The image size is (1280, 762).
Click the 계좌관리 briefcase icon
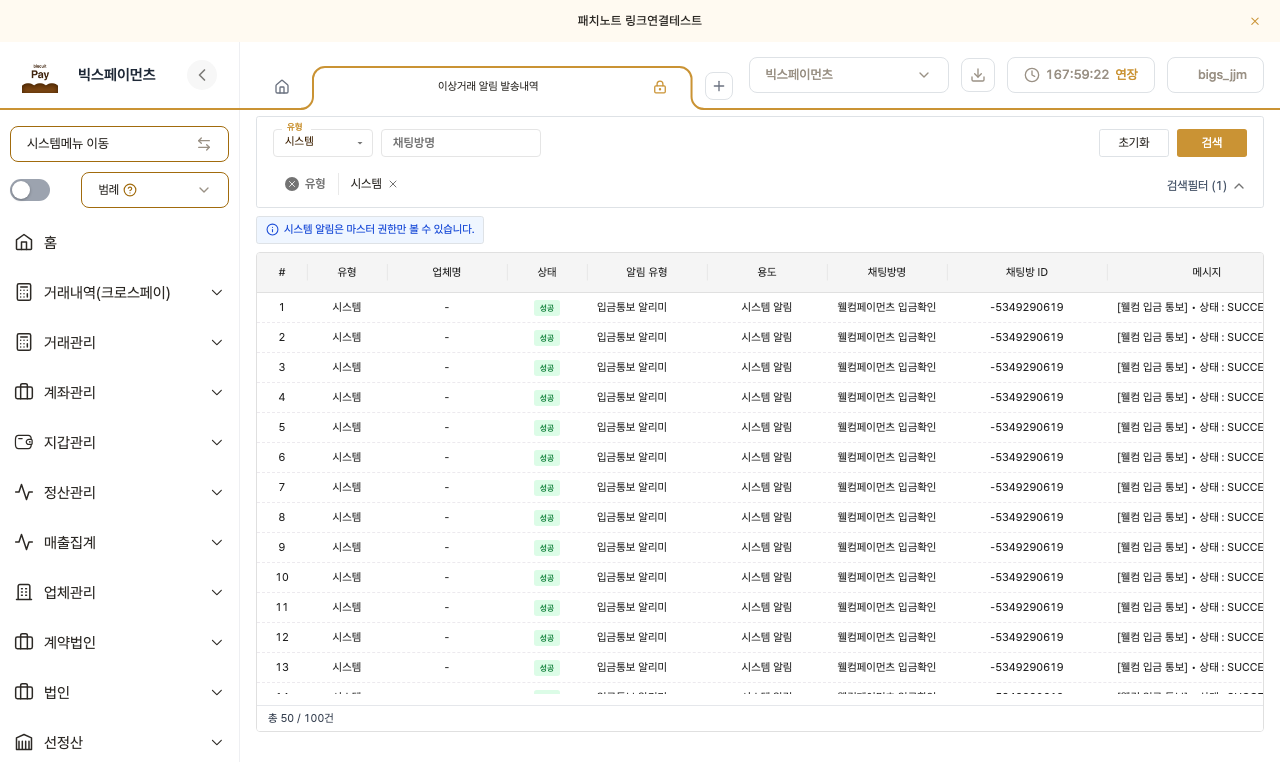(x=24, y=392)
